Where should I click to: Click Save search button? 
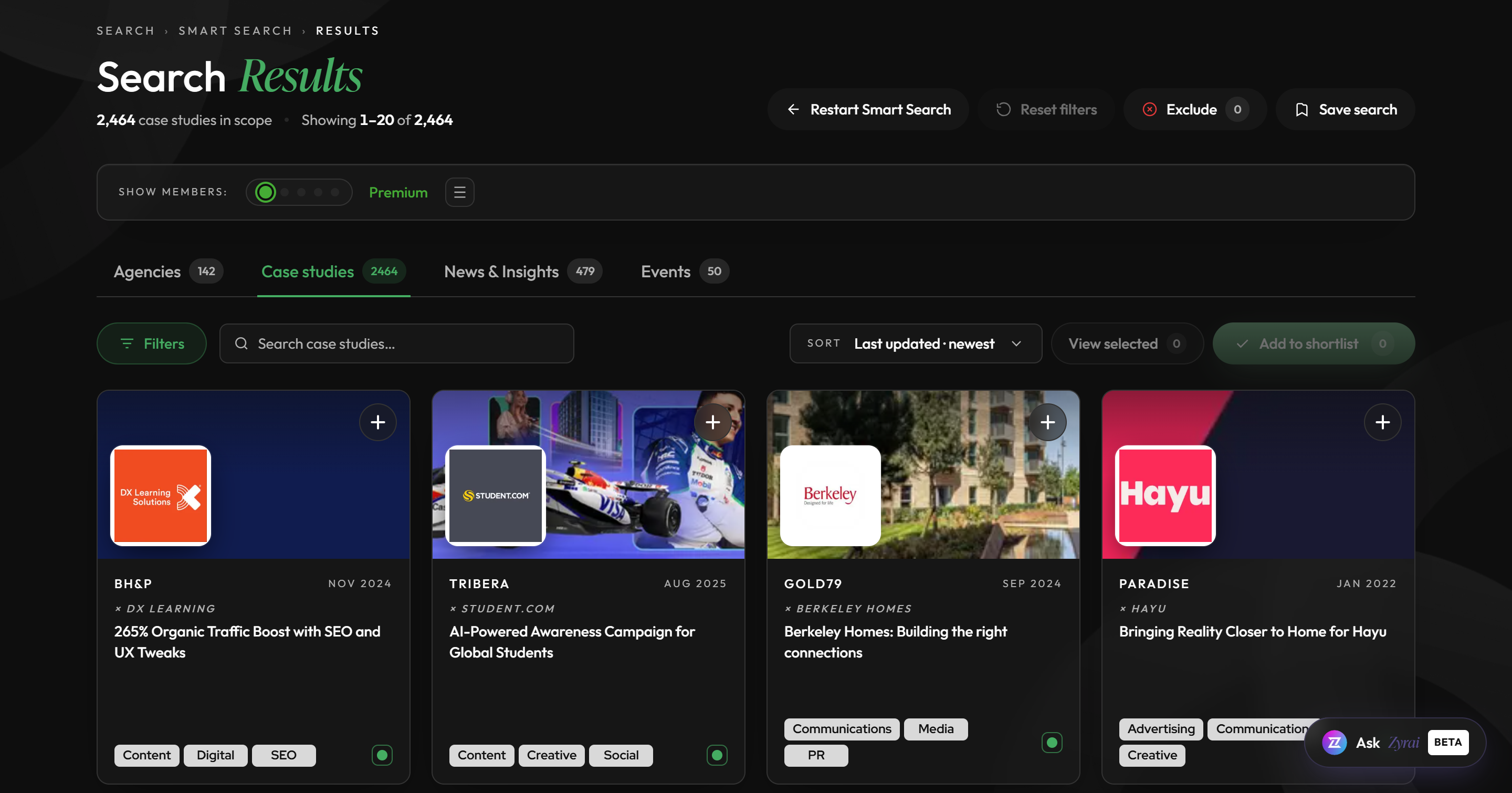tap(1345, 109)
